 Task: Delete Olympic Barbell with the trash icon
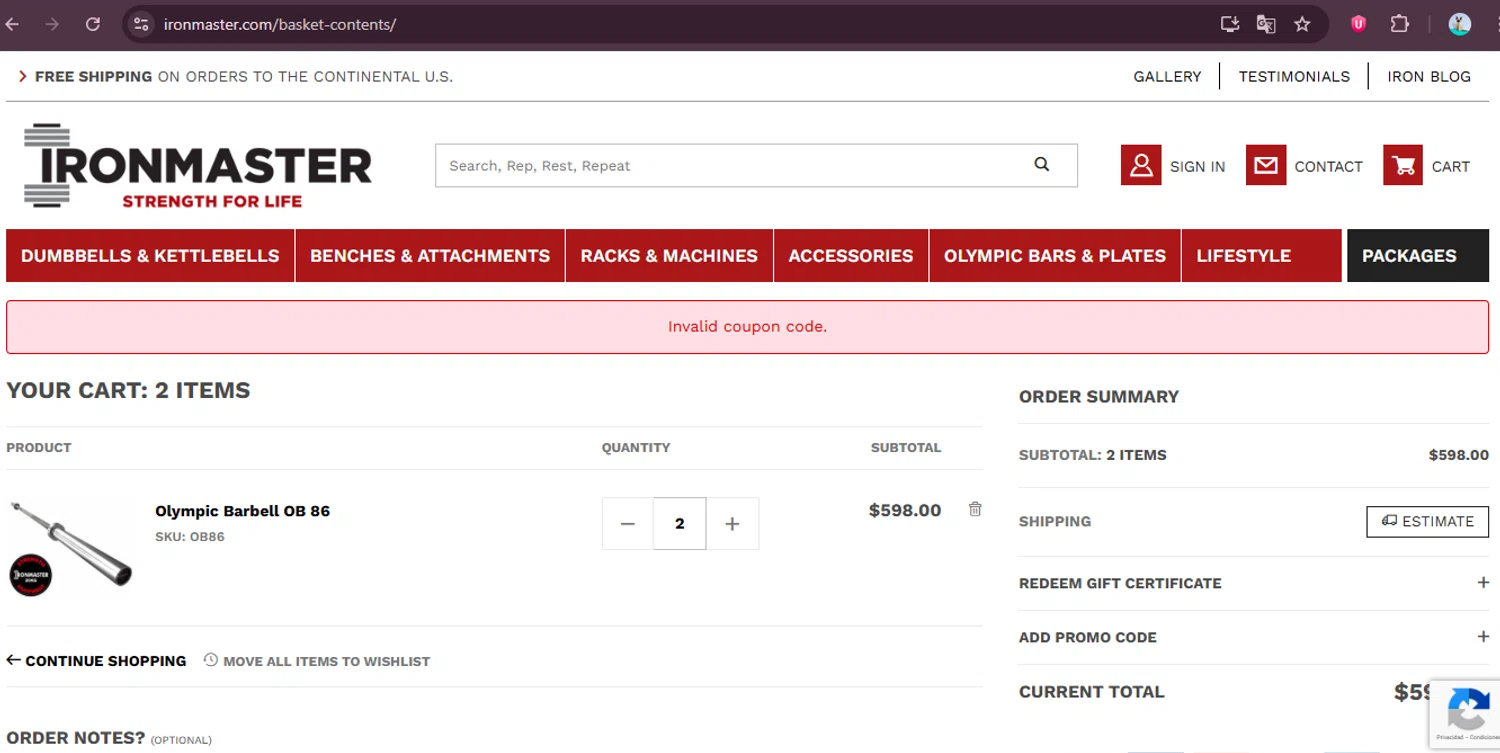click(x=975, y=509)
